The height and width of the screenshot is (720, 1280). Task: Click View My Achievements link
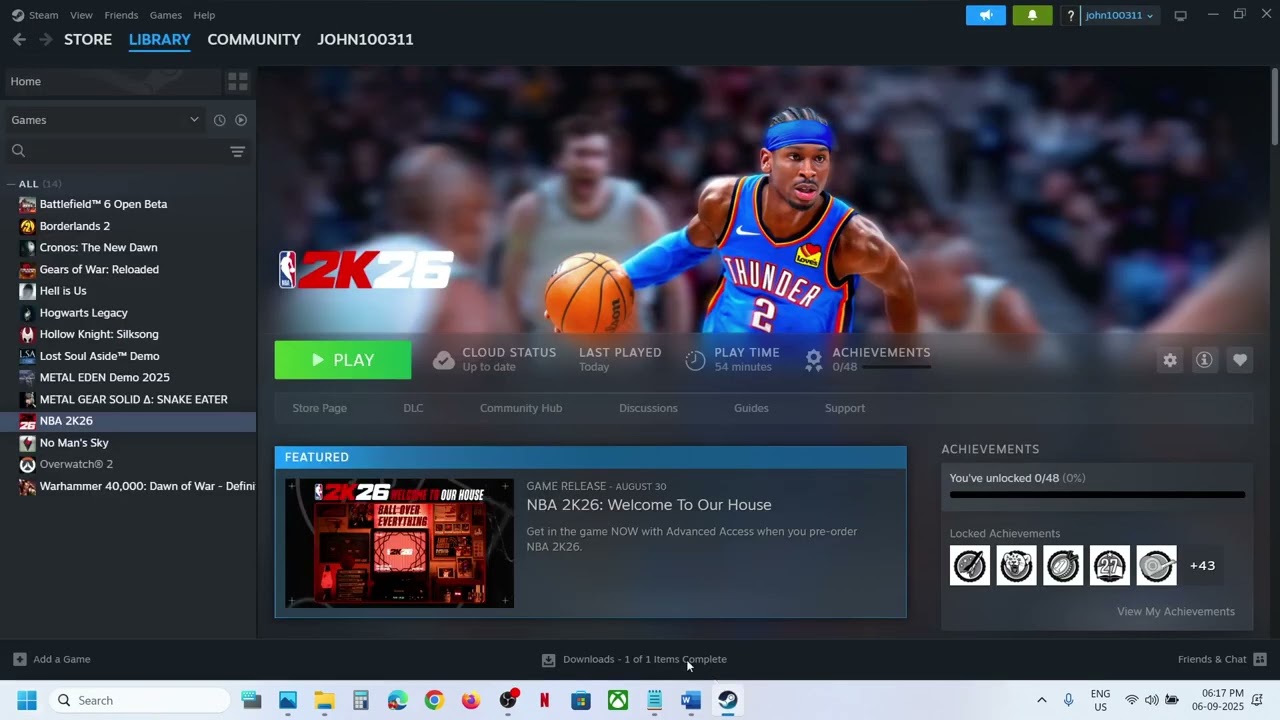click(1176, 612)
